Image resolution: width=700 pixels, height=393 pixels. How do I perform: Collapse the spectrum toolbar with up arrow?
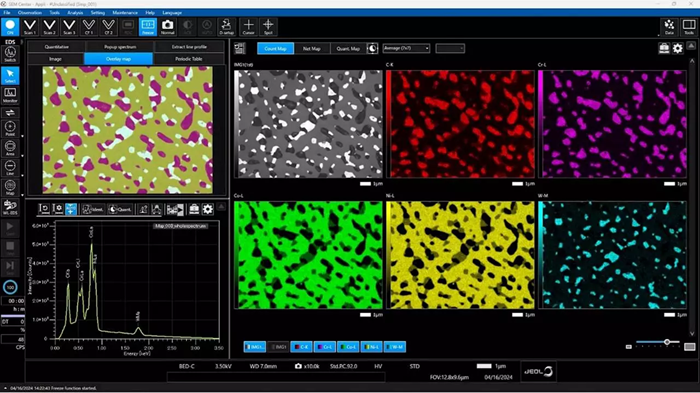click(x=221, y=207)
